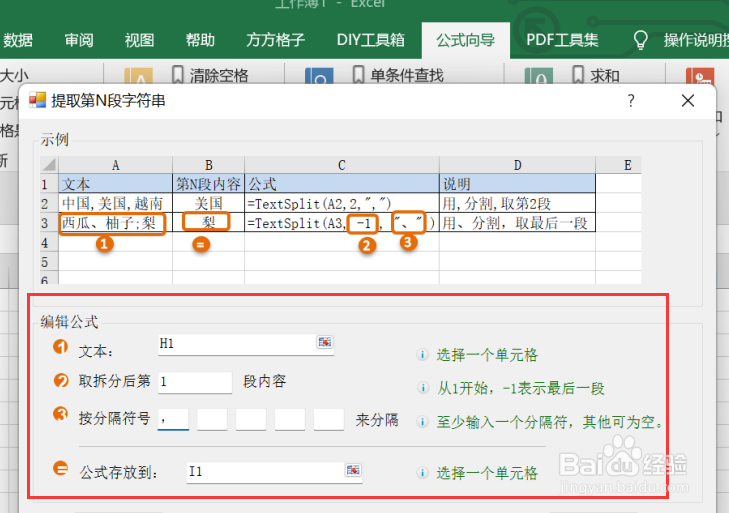Click the 清除空格 ribbon command
Viewport: 729px width, 513px height.
210,75
